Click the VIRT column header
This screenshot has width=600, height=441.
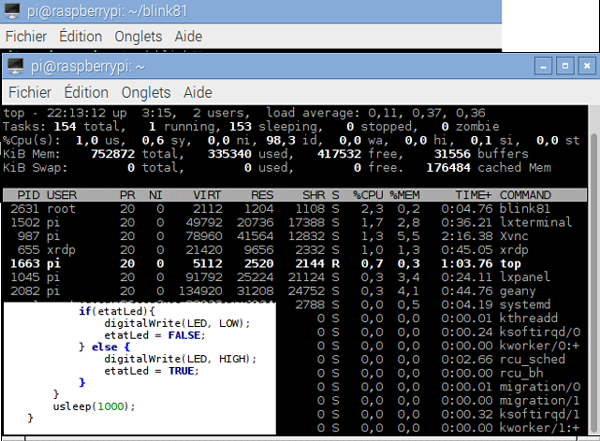tap(207, 195)
